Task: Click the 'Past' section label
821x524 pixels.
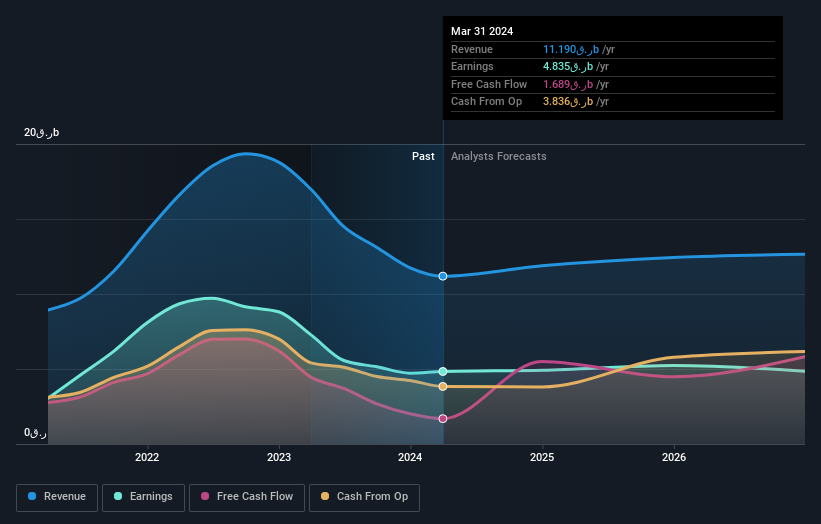Action: pyautogui.click(x=423, y=156)
